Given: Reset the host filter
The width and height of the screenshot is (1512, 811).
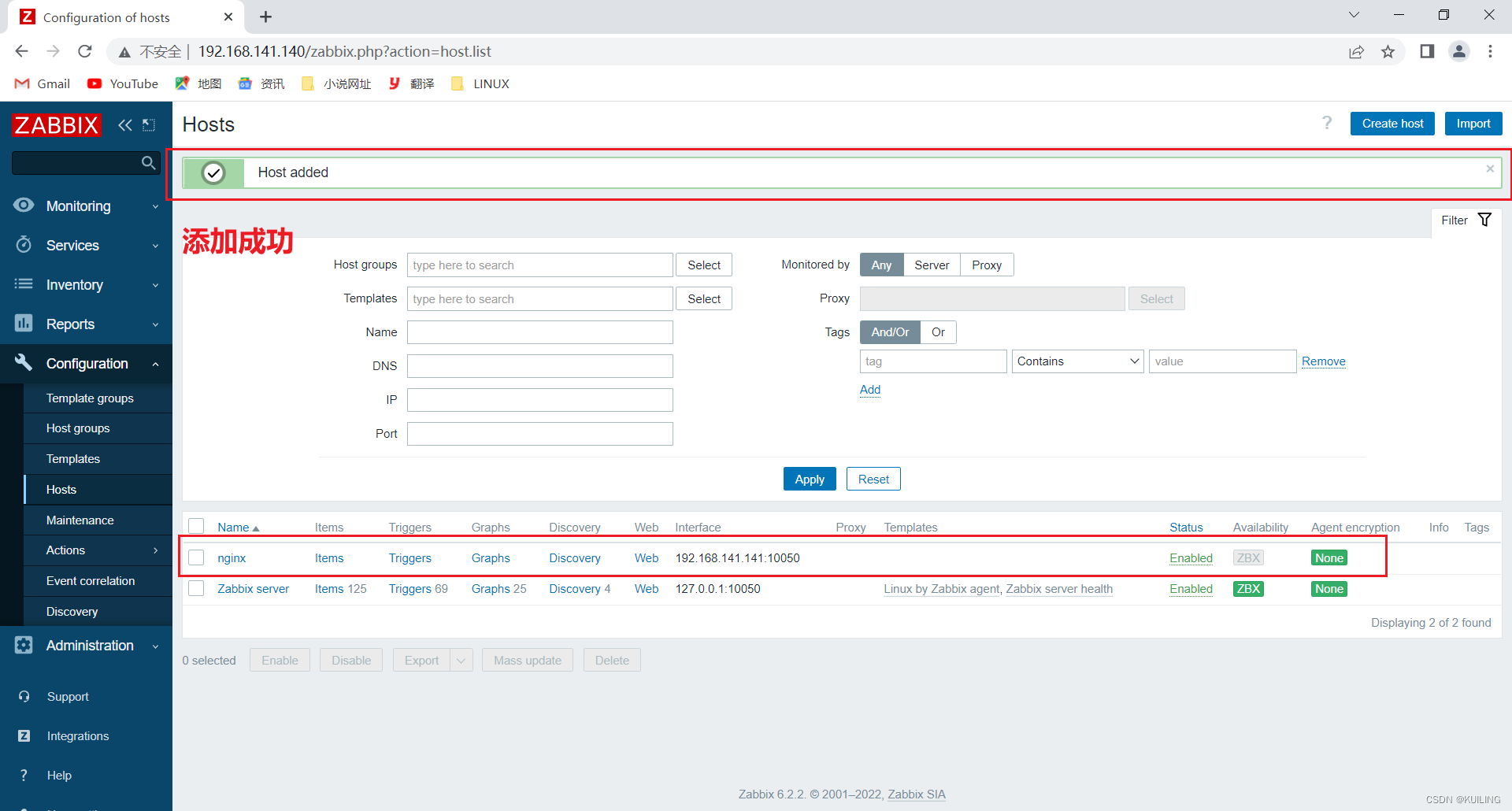Looking at the screenshot, I should tap(873, 479).
